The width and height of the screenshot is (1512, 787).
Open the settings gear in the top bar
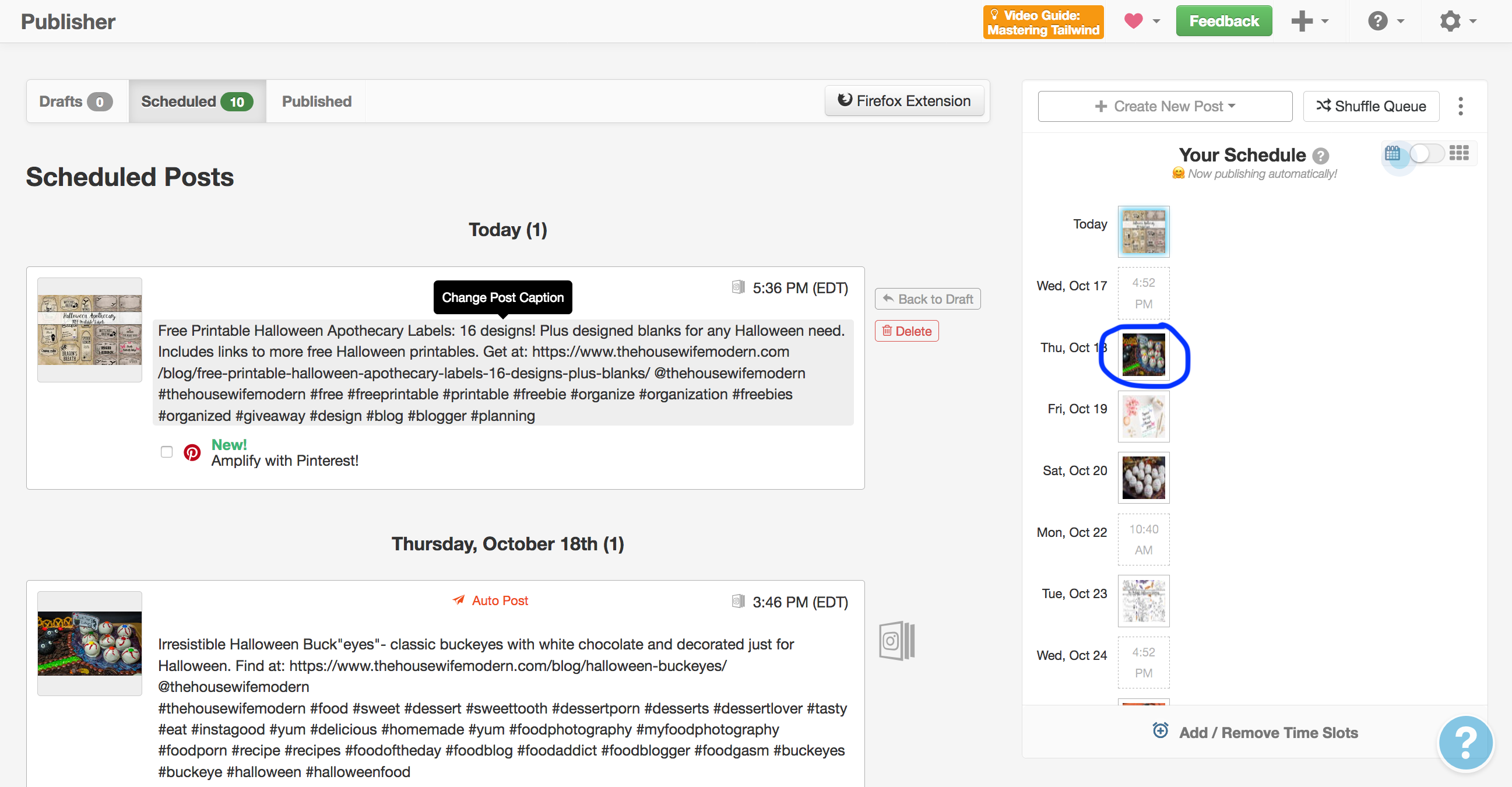pos(1450,21)
